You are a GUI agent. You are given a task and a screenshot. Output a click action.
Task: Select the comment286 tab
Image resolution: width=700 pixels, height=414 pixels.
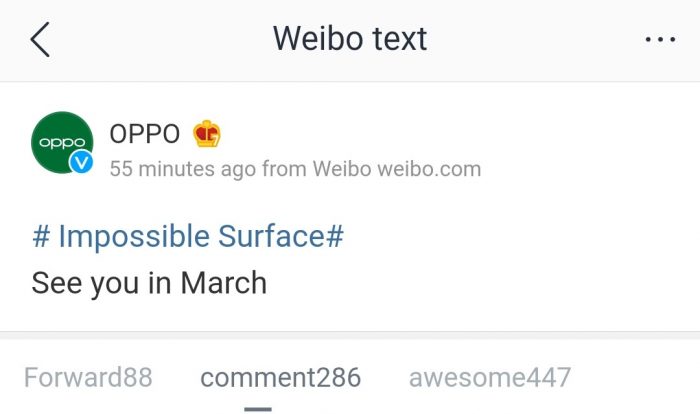[x=280, y=377]
